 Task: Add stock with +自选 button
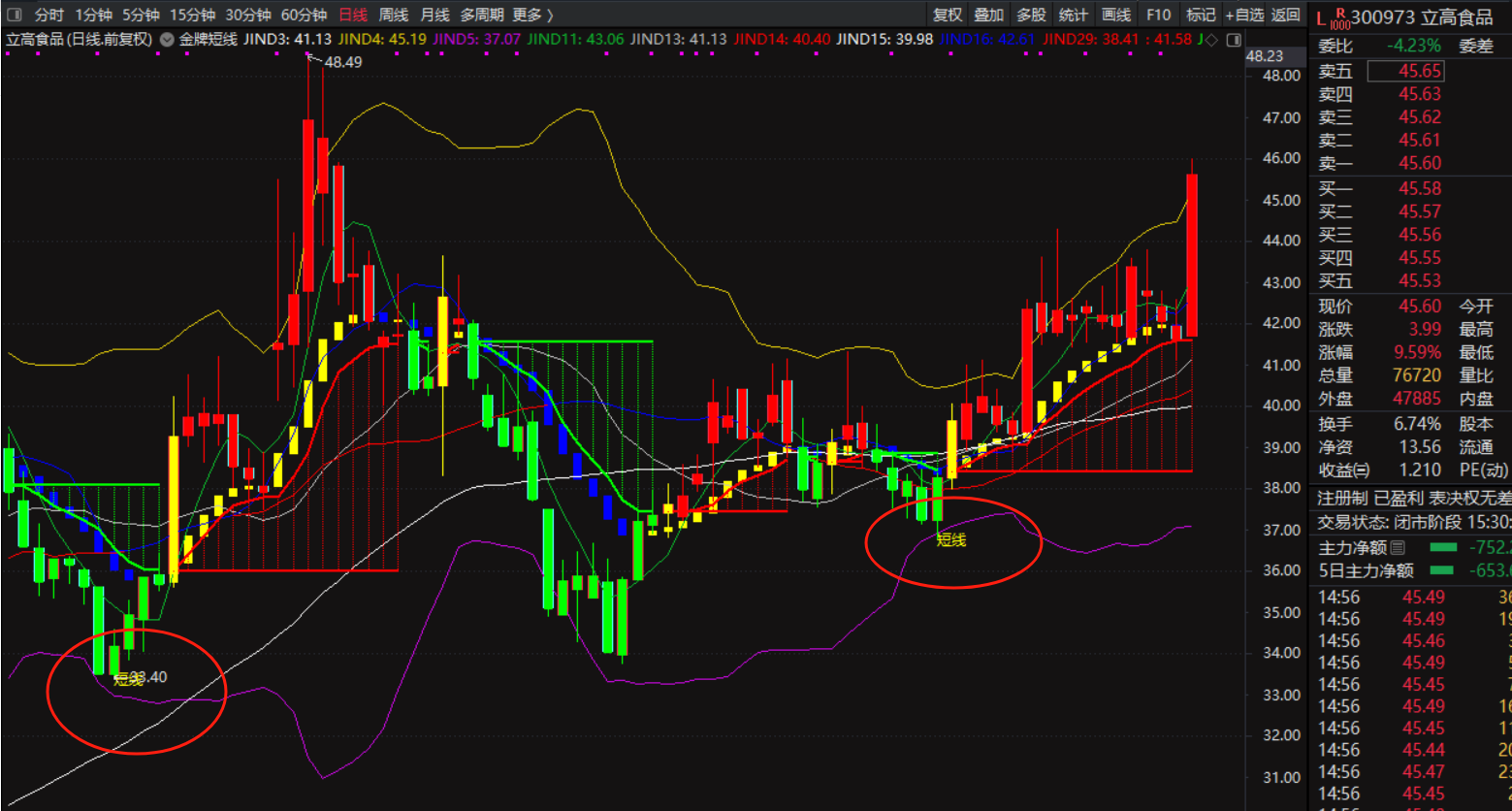click(1244, 15)
